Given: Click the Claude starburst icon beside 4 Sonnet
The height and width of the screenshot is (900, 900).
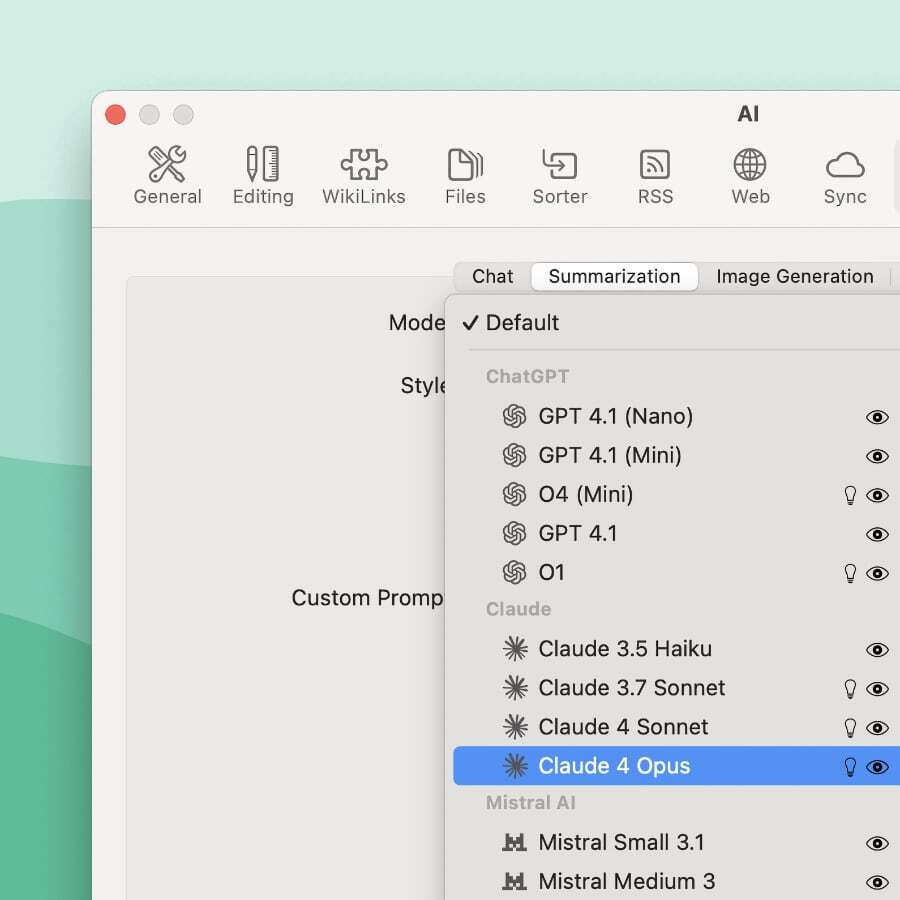Looking at the screenshot, I should (x=515, y=727).
